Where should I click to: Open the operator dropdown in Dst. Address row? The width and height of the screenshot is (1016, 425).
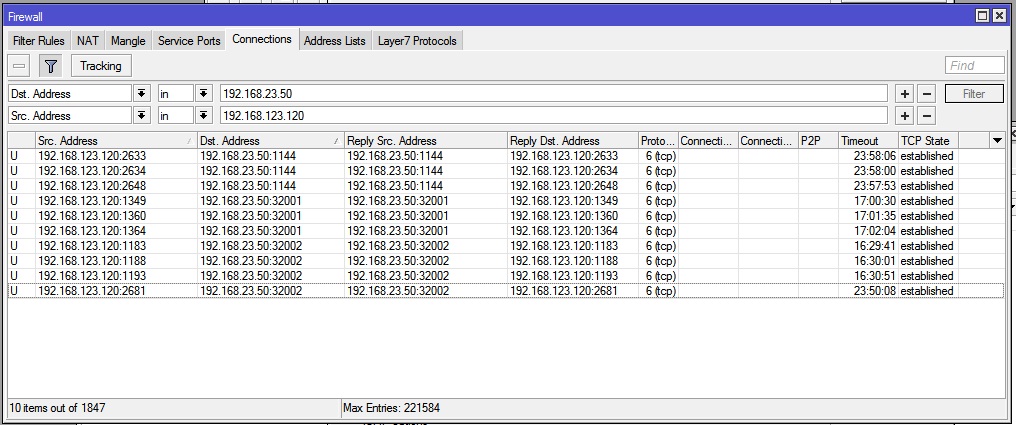203,94
